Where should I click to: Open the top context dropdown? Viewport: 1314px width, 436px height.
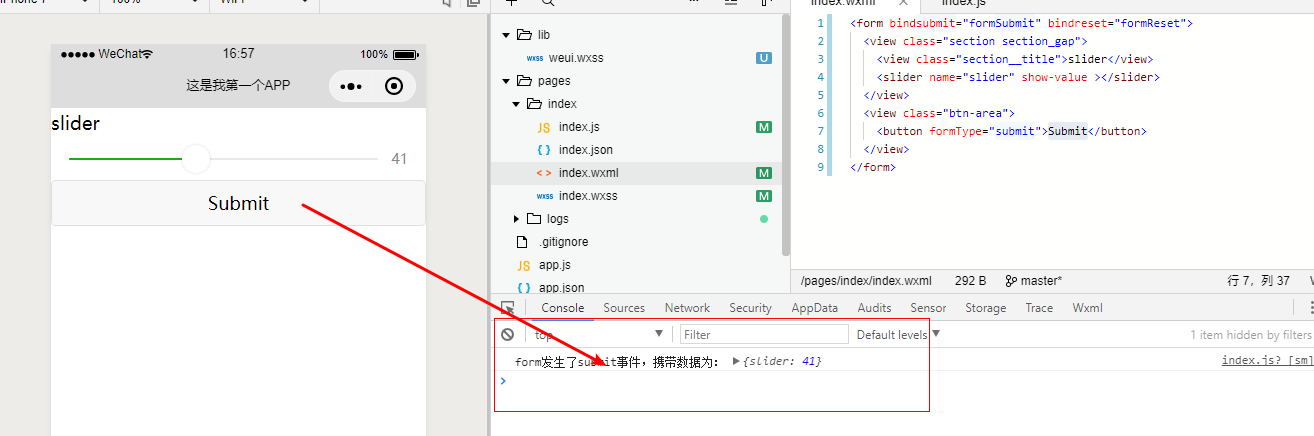(597, 334)
